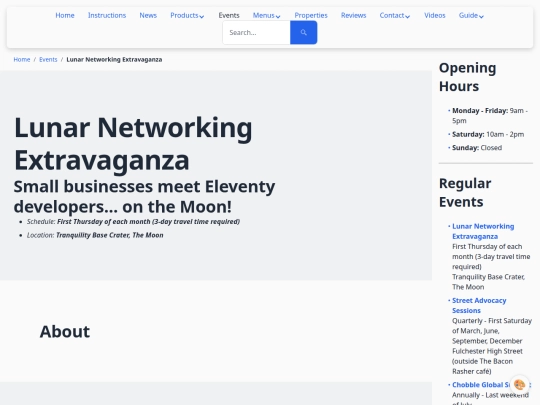Screen dimensions: 540x405
Task: Click the Events breadcrumb link
Action: click(48, 60)
